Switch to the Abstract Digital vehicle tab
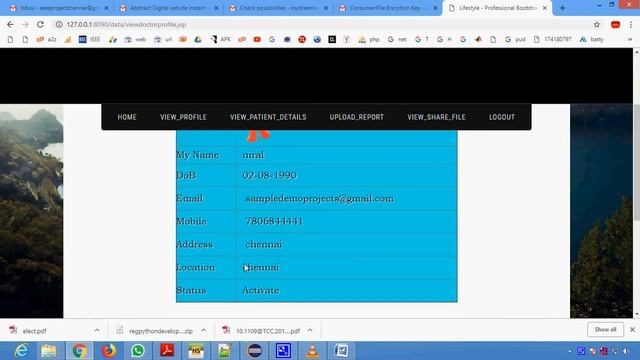640x360 pixels. pos(169,8)
